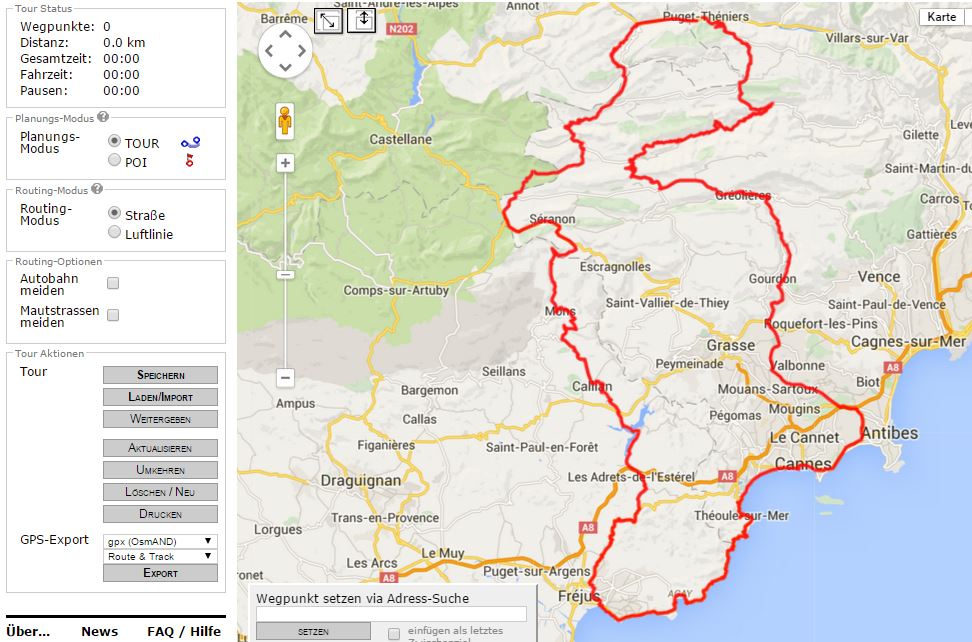This screenshot has height=642, width=972.
Task: Open the FAQ / Hilfe menu item
Action: [x=184, y=631]
